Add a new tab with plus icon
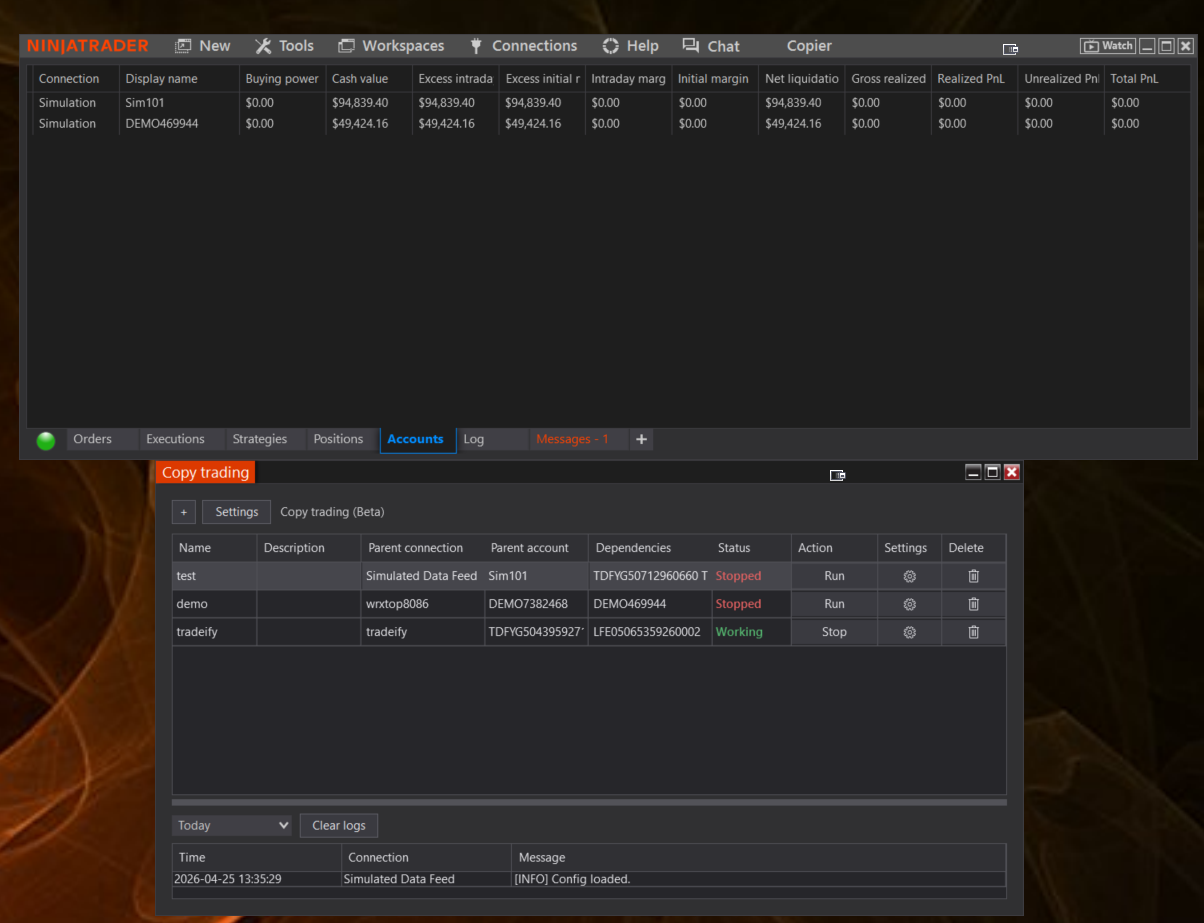Screen dimensions: 1204x923 [641, 439]
